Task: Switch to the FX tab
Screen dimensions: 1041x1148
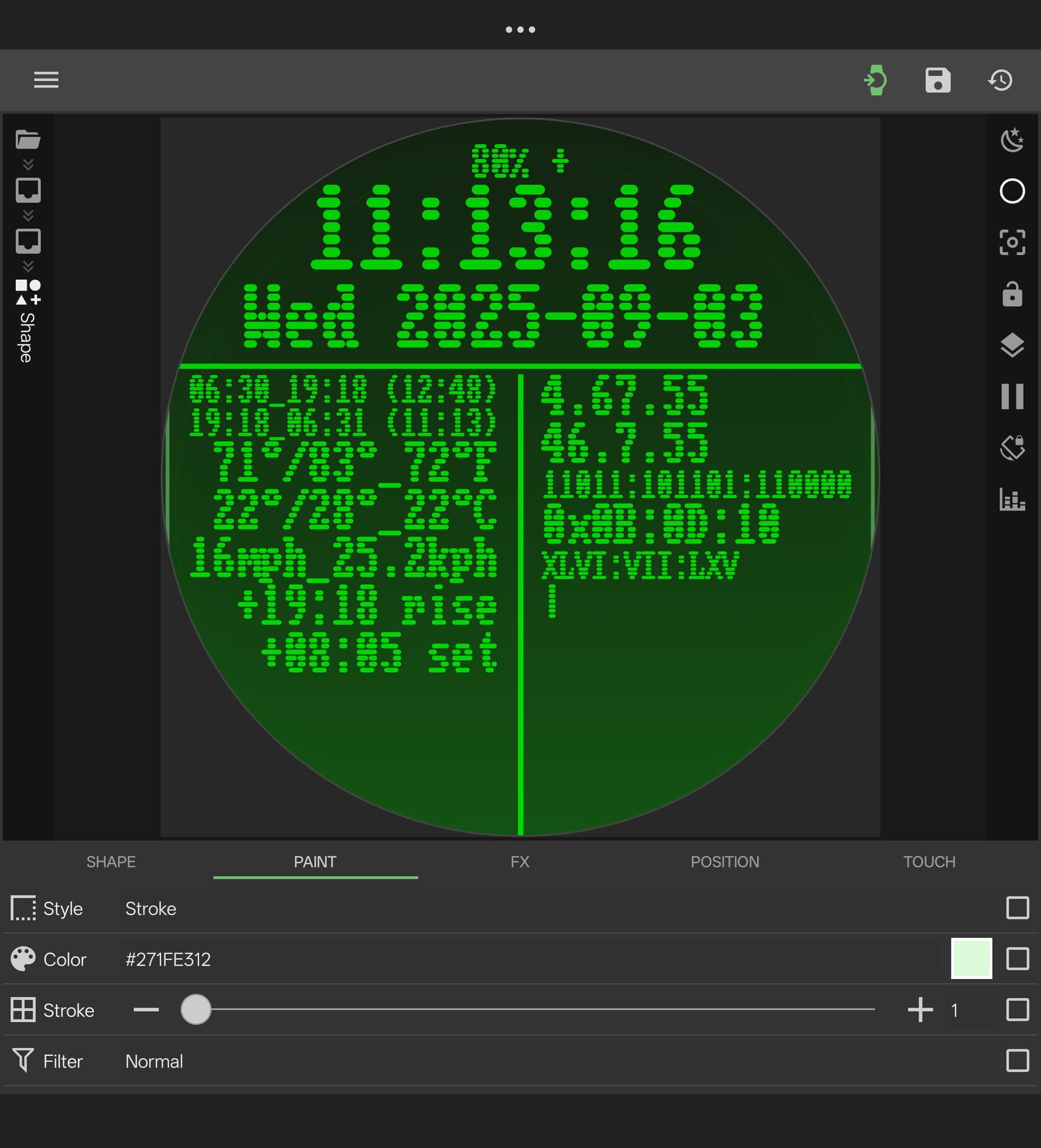Action: pyautogui.click(x=519, y=862)
